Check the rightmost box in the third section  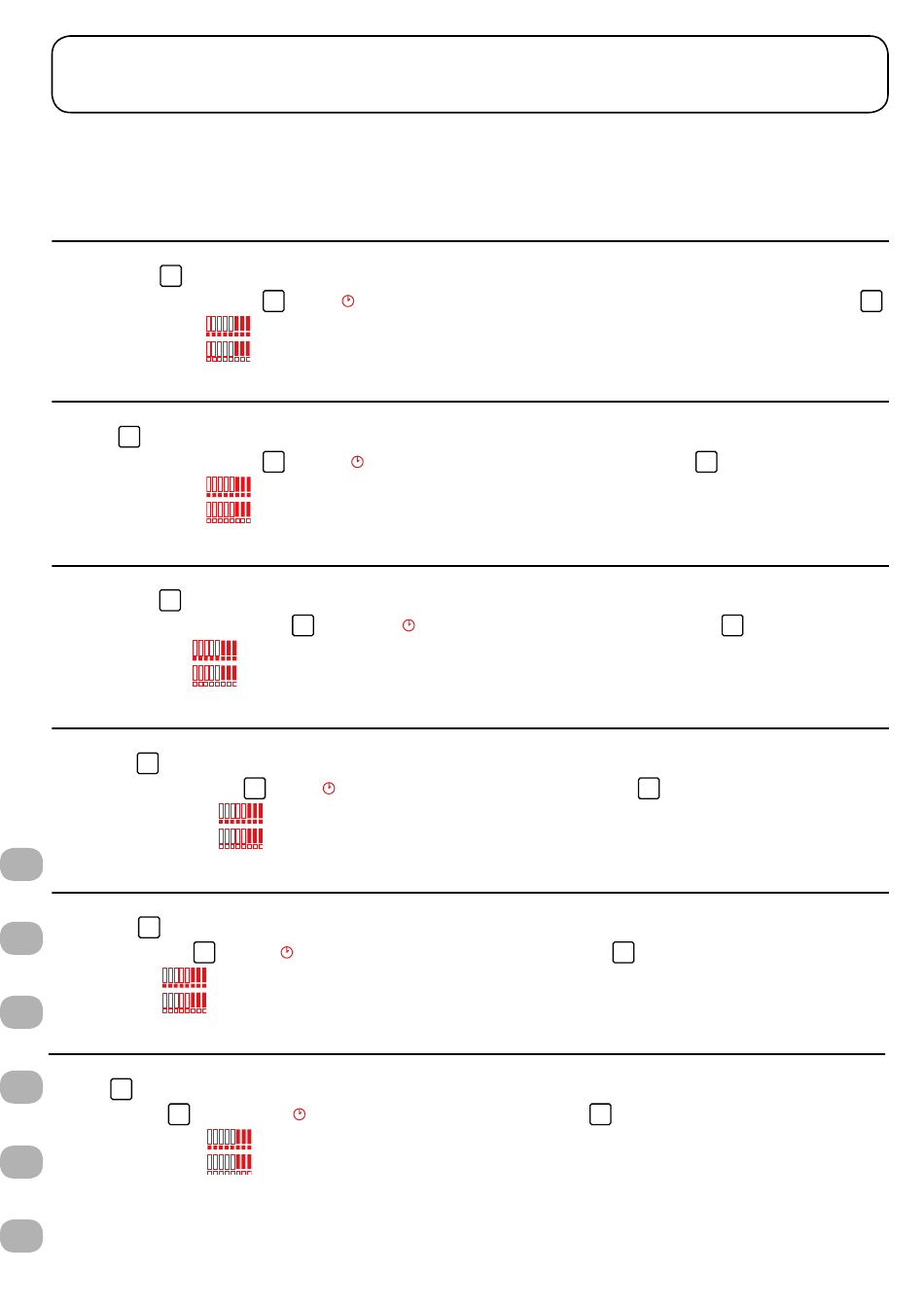coord(732,625)
